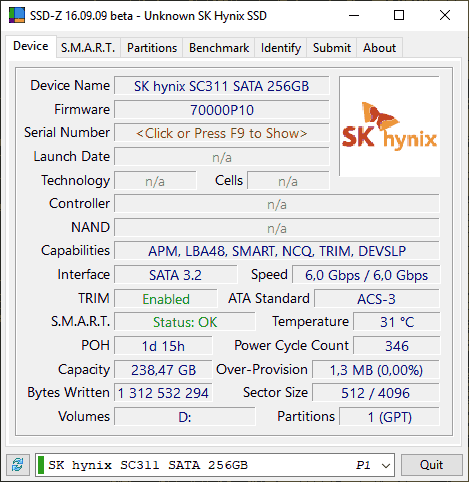Click the Volumes value D:
Image resolution: width=469 pixels, height=482 pixels.
click(x=185, y=417)
